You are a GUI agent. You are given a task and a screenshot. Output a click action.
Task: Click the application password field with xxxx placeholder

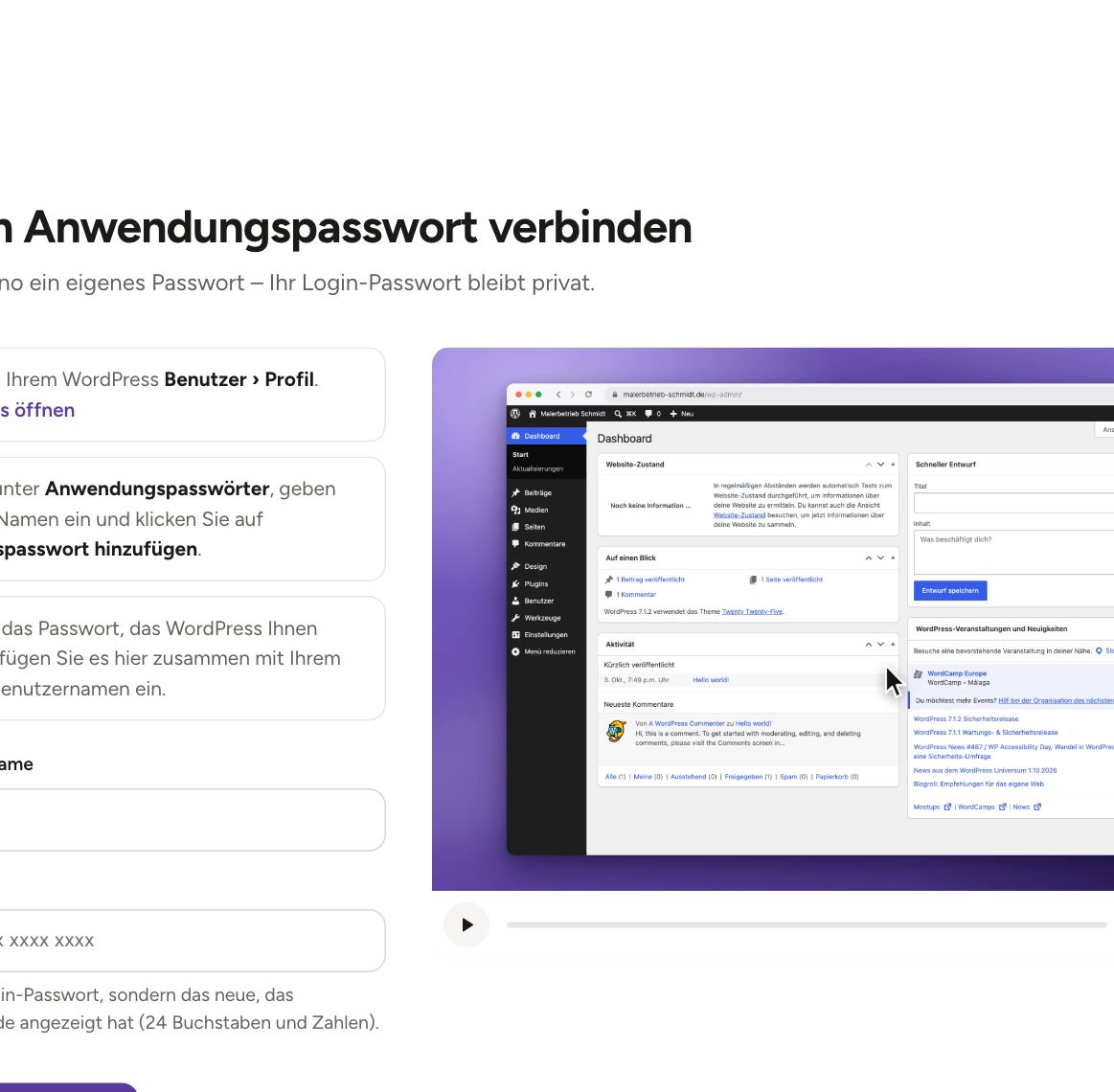[x=192, y=941]
